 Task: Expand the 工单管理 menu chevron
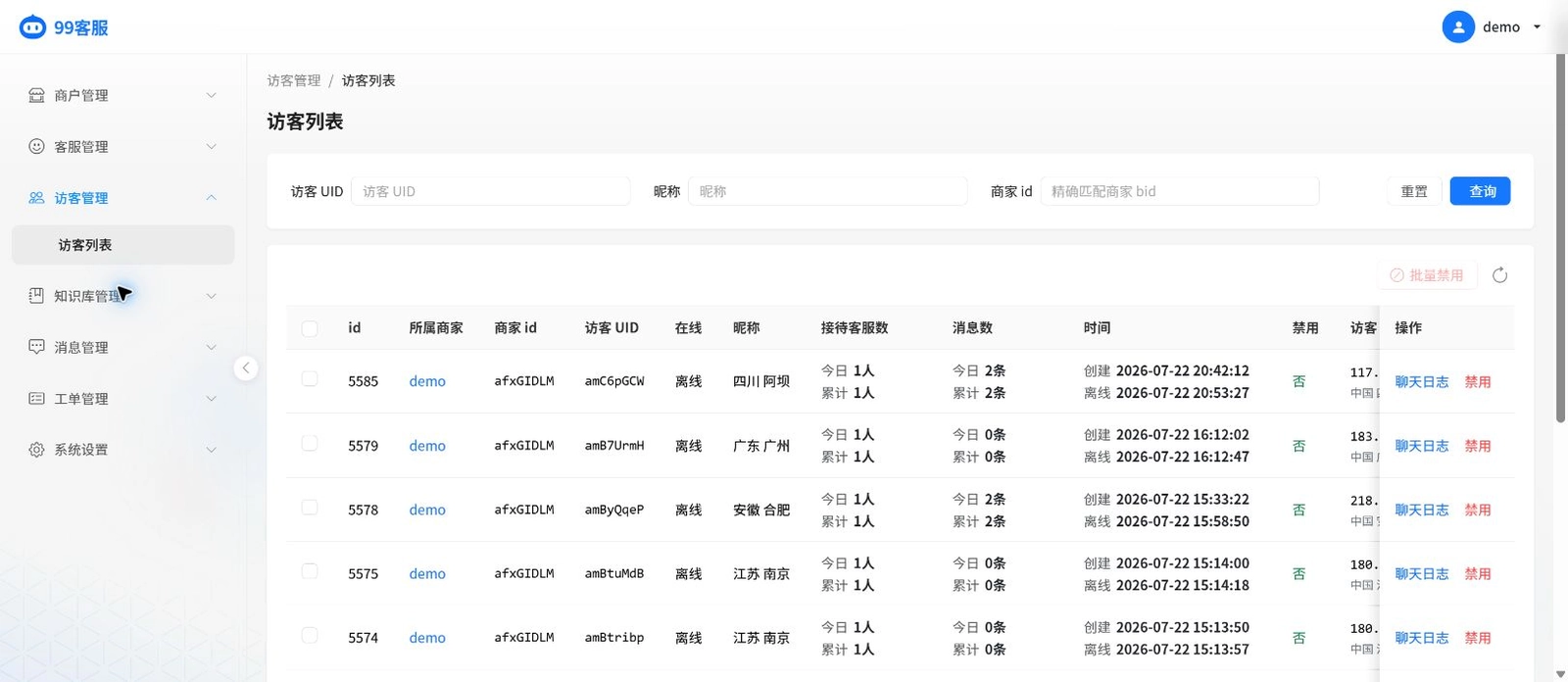coord(211,398)
